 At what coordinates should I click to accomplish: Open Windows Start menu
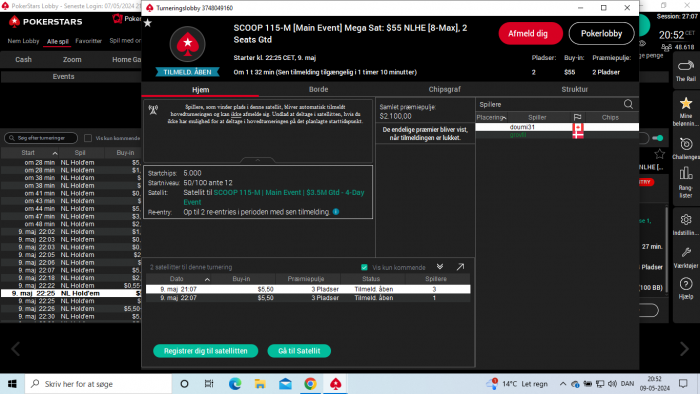(12, 384)
